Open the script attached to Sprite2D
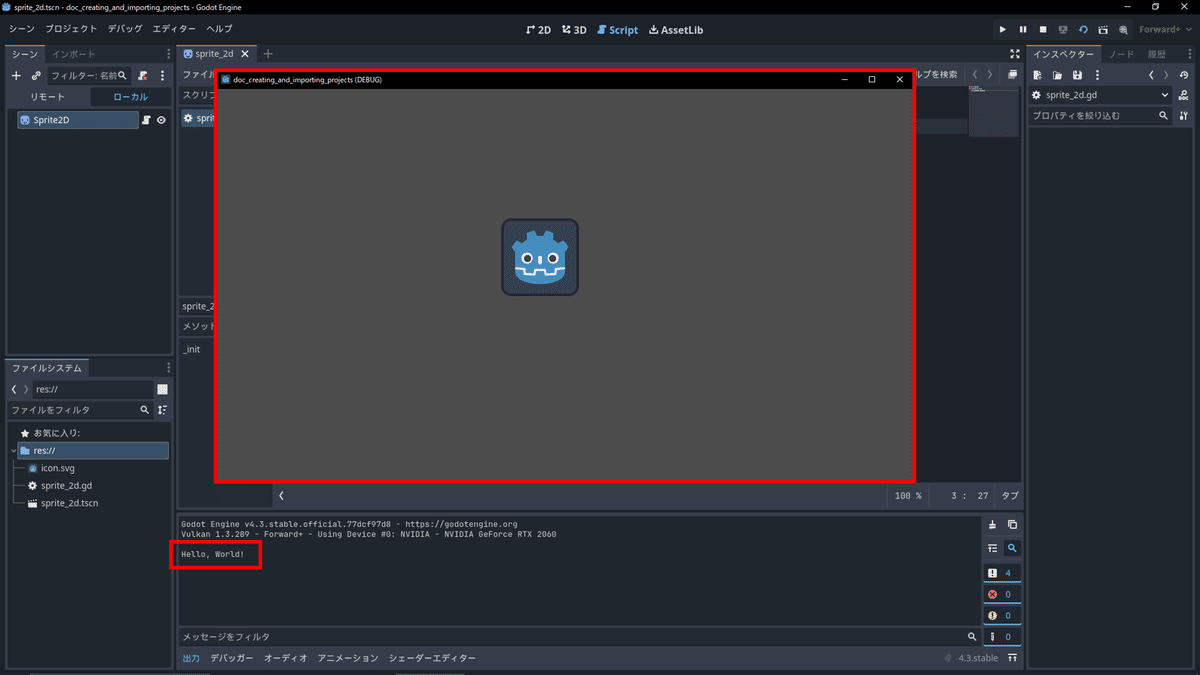This screenshot has height=675, width=1200. pos(146,120)
